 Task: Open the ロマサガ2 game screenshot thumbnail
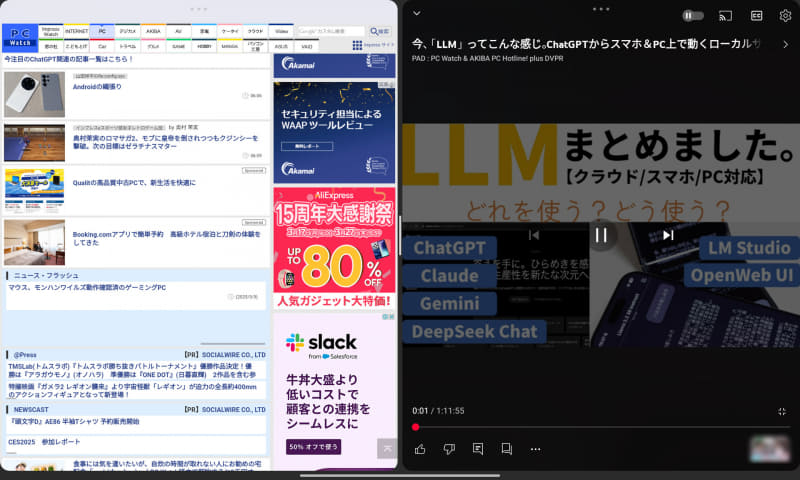coord(35,143)
